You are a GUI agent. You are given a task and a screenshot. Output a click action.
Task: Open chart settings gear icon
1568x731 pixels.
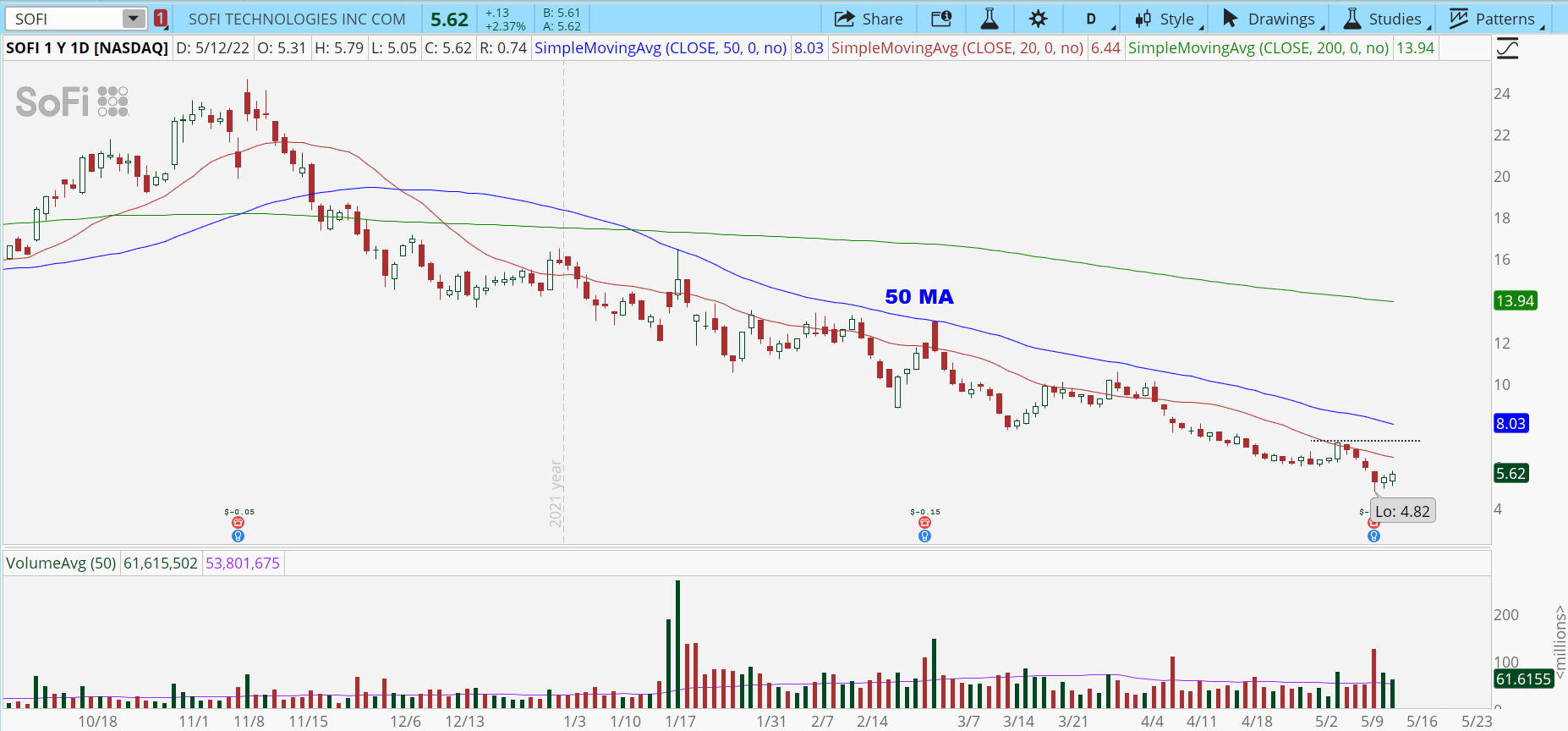point(1039,19)
